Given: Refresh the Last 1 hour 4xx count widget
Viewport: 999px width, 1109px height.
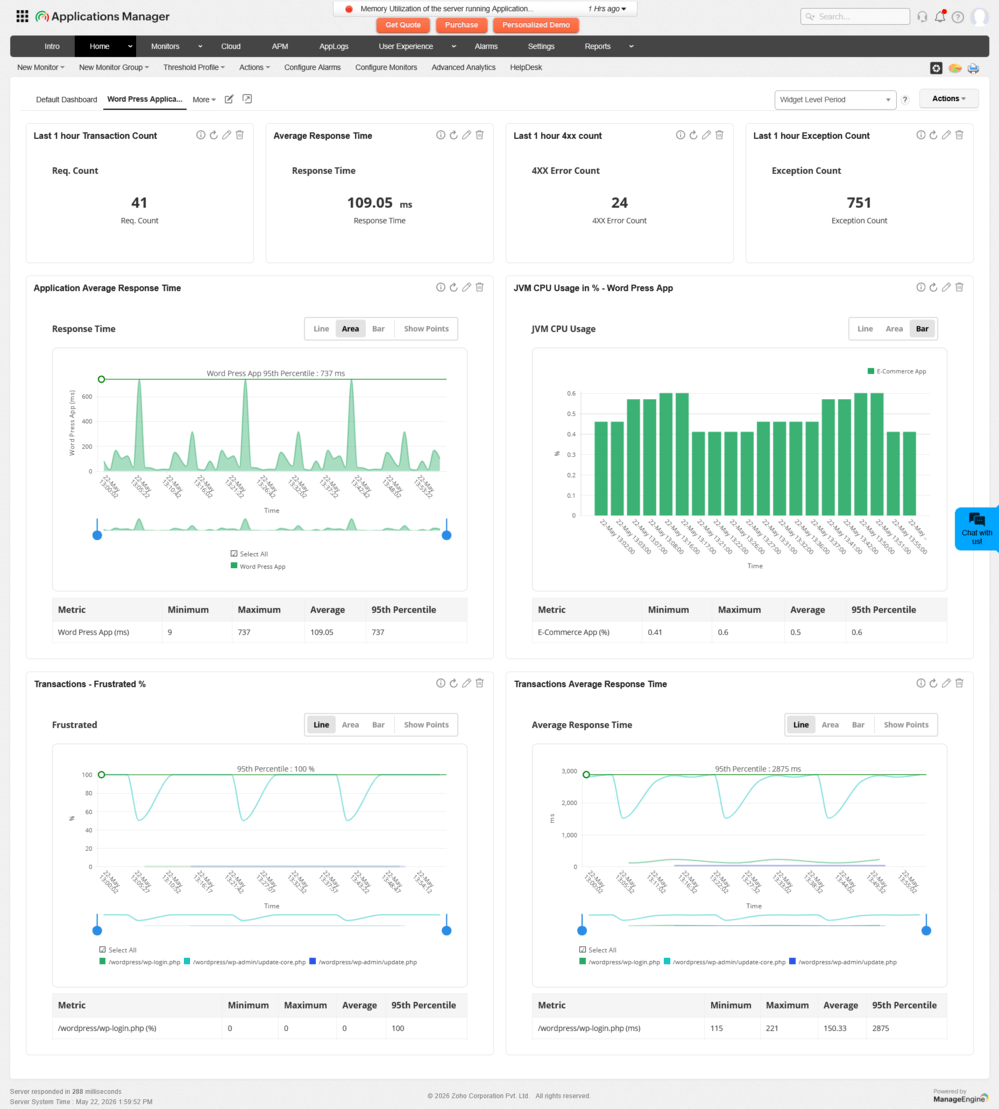Looking at the screenshot, I should pos(693,135).
